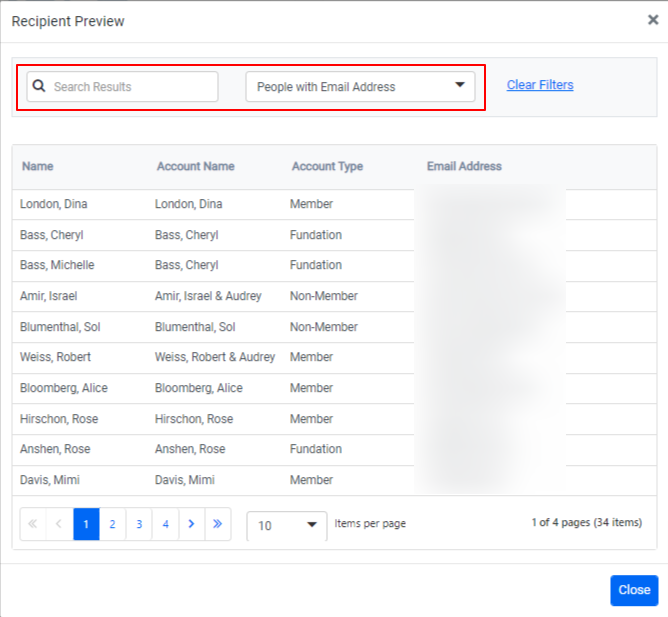Screen dimensions: 668x617
Task: Select the name London, Dina
Action: [54, 204]
